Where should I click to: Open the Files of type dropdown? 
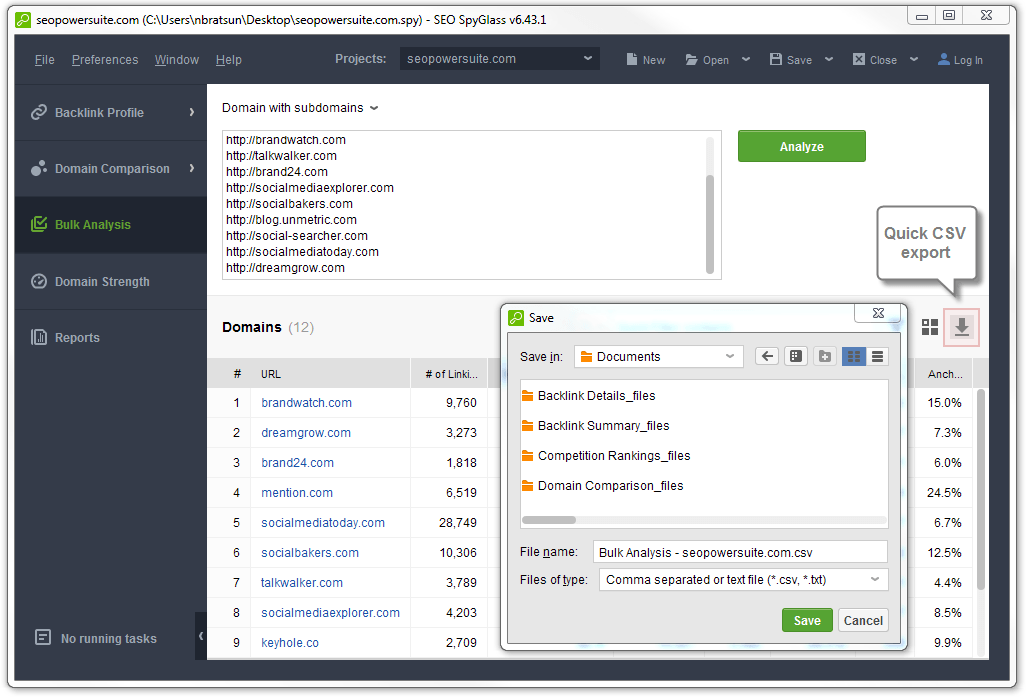[x=743, y=580]
